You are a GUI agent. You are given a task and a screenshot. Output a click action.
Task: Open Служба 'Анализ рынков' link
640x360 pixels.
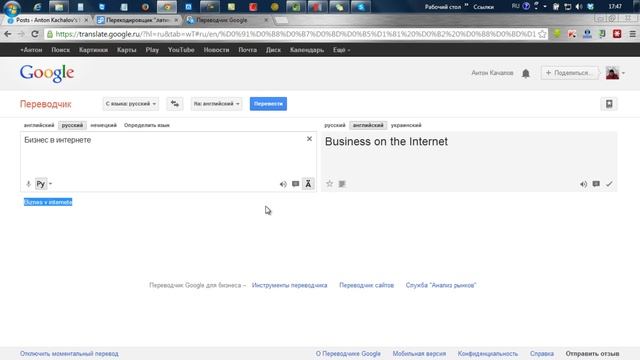pyautogui.click(x=441, y=285)
